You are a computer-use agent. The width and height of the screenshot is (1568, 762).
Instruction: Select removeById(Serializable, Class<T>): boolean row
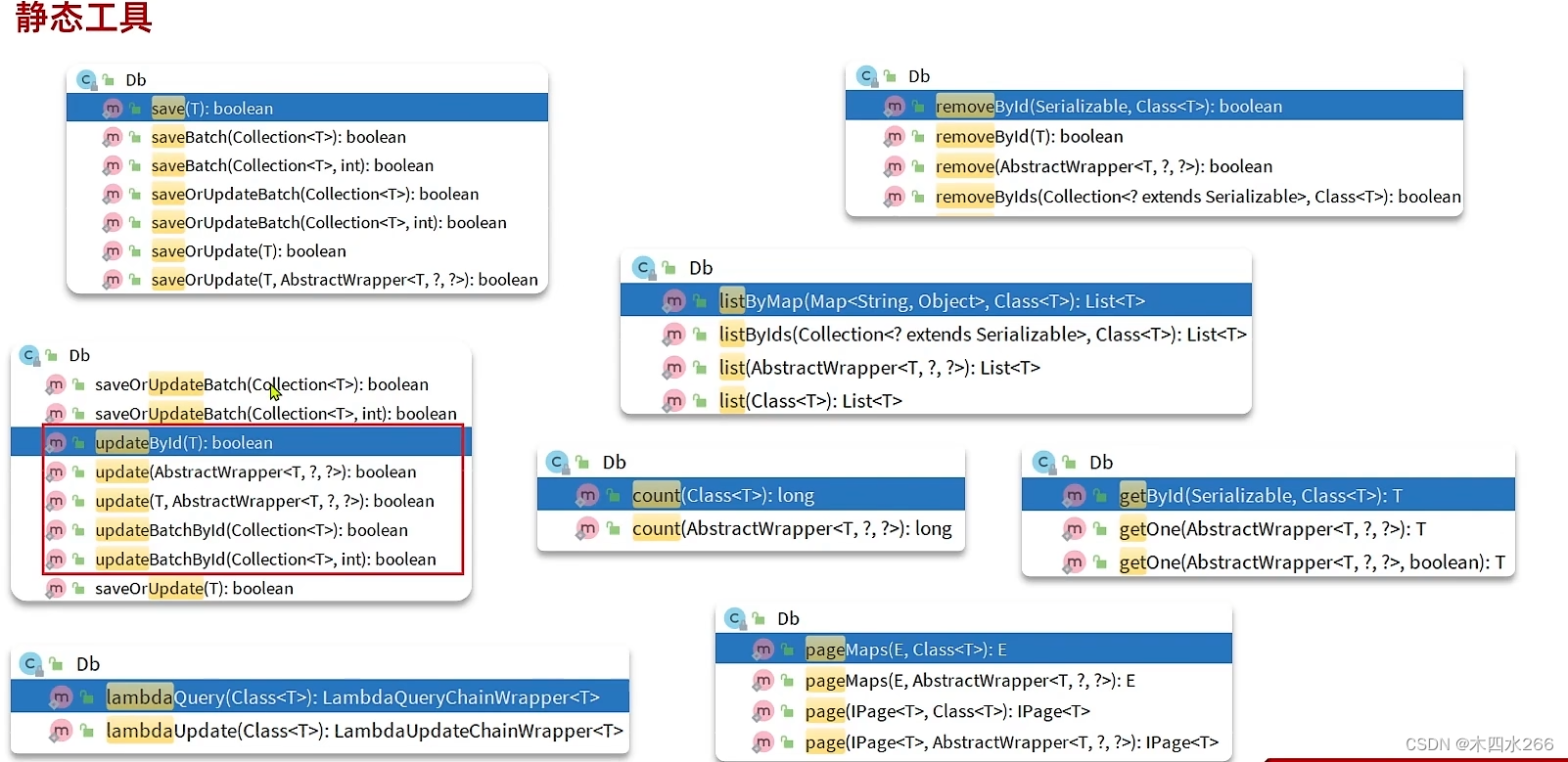1154,106
